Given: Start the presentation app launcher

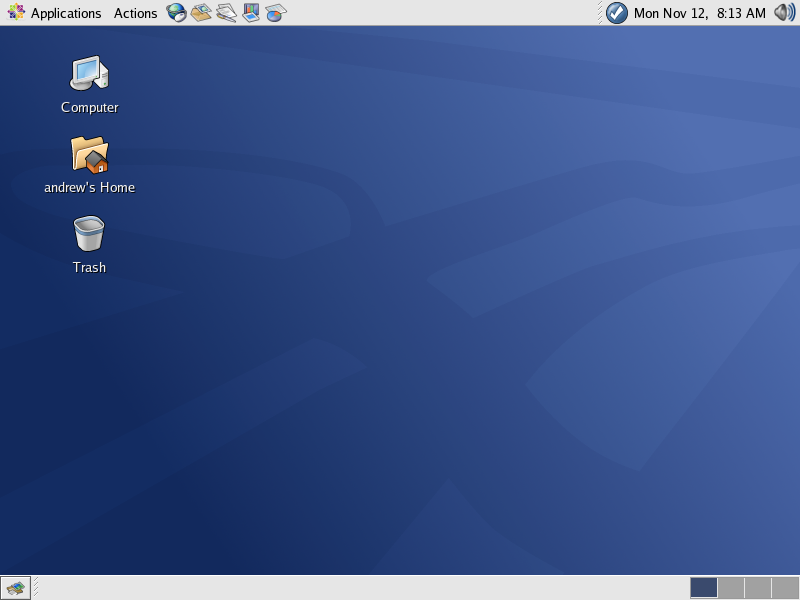Looking at the screenshot, I should click(x=251, y=13).
